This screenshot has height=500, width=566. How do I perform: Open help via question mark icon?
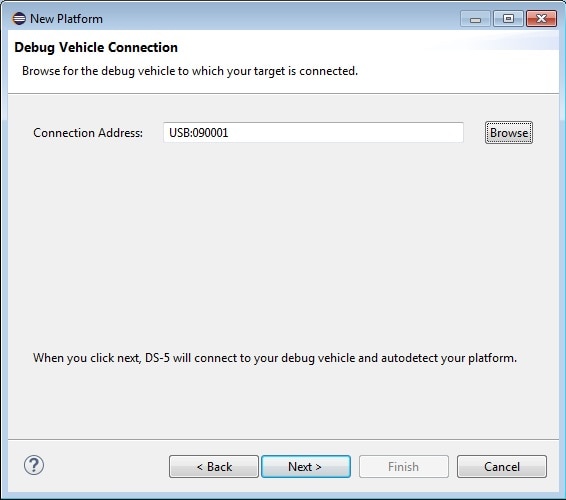pos(34,465)
